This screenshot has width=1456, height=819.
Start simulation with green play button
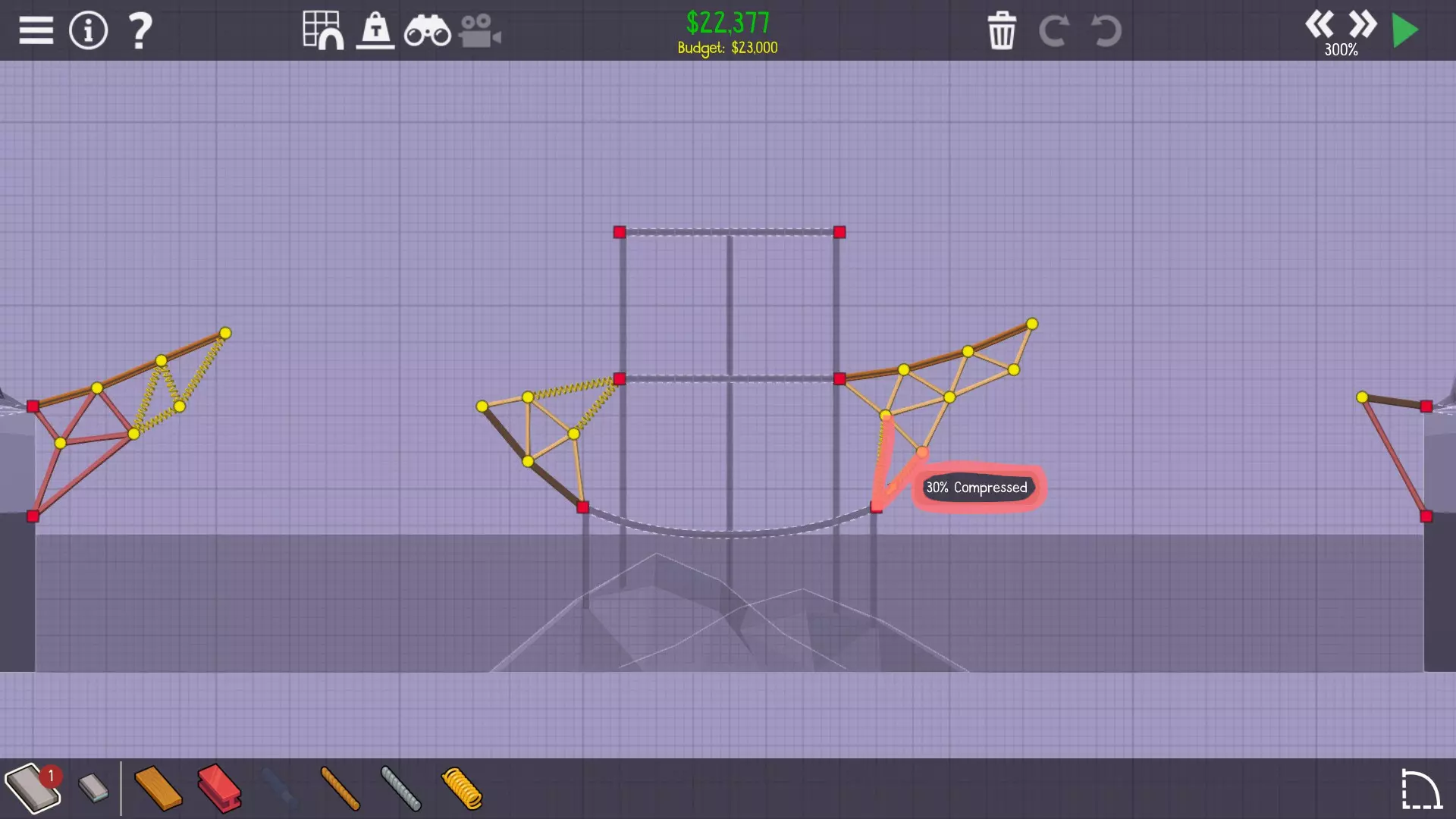1405,31
